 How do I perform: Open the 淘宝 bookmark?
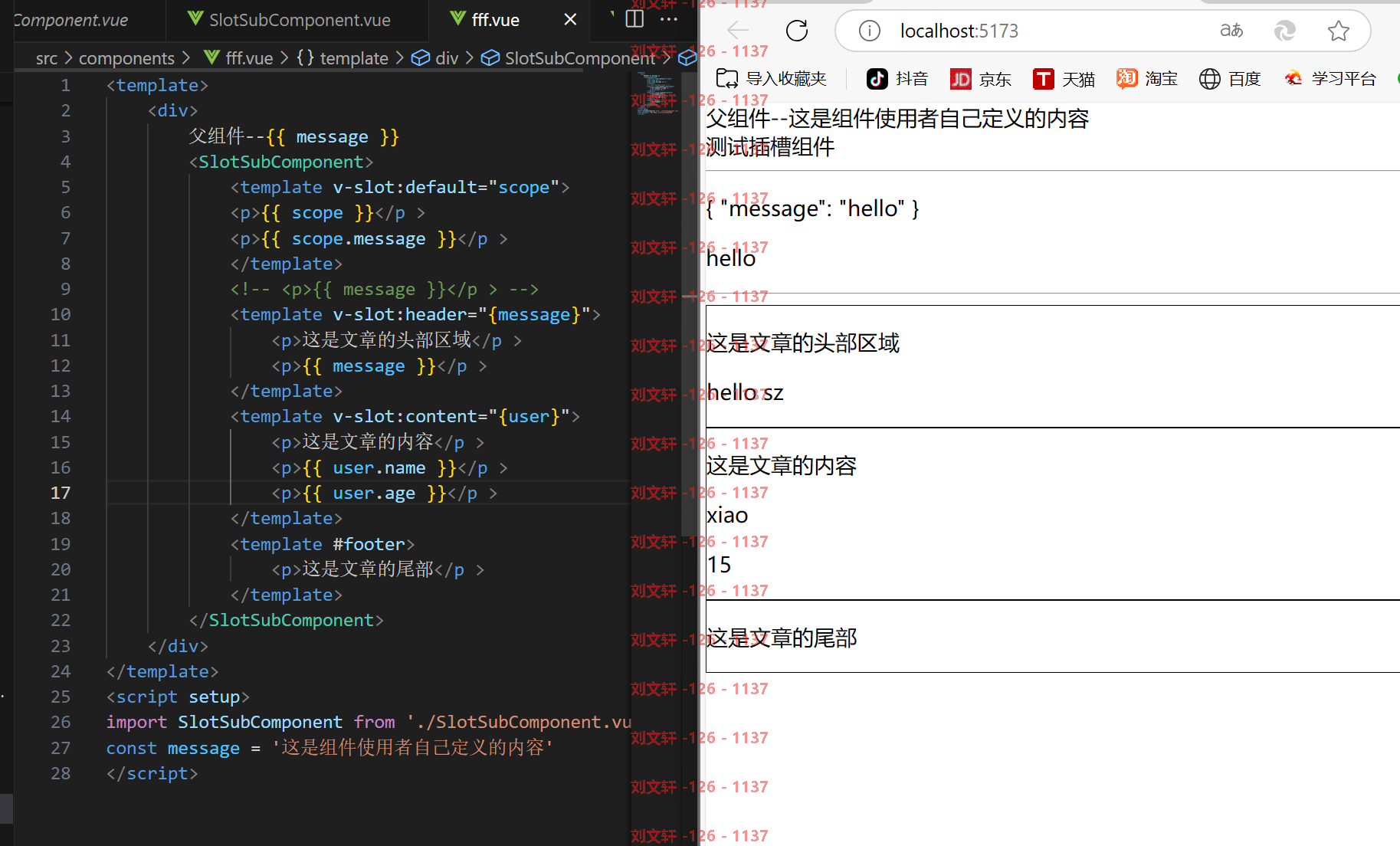pyautogui.click(x=1147, y=79)
